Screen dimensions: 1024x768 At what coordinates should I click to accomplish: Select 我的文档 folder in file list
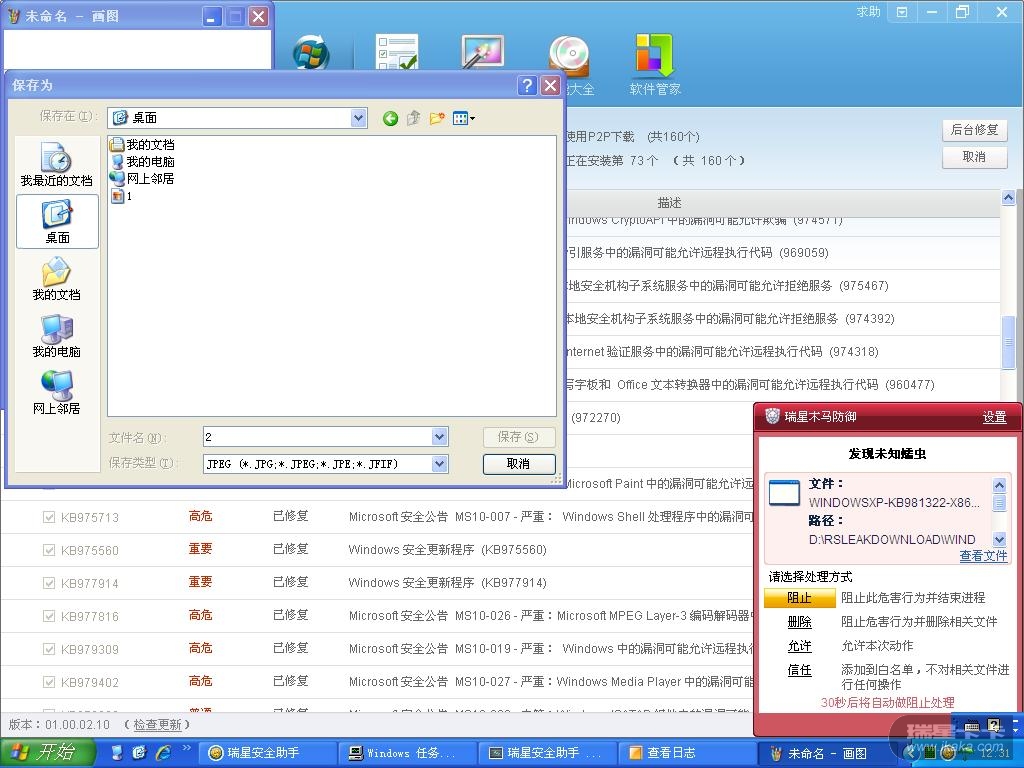click(x=142, y=144)
